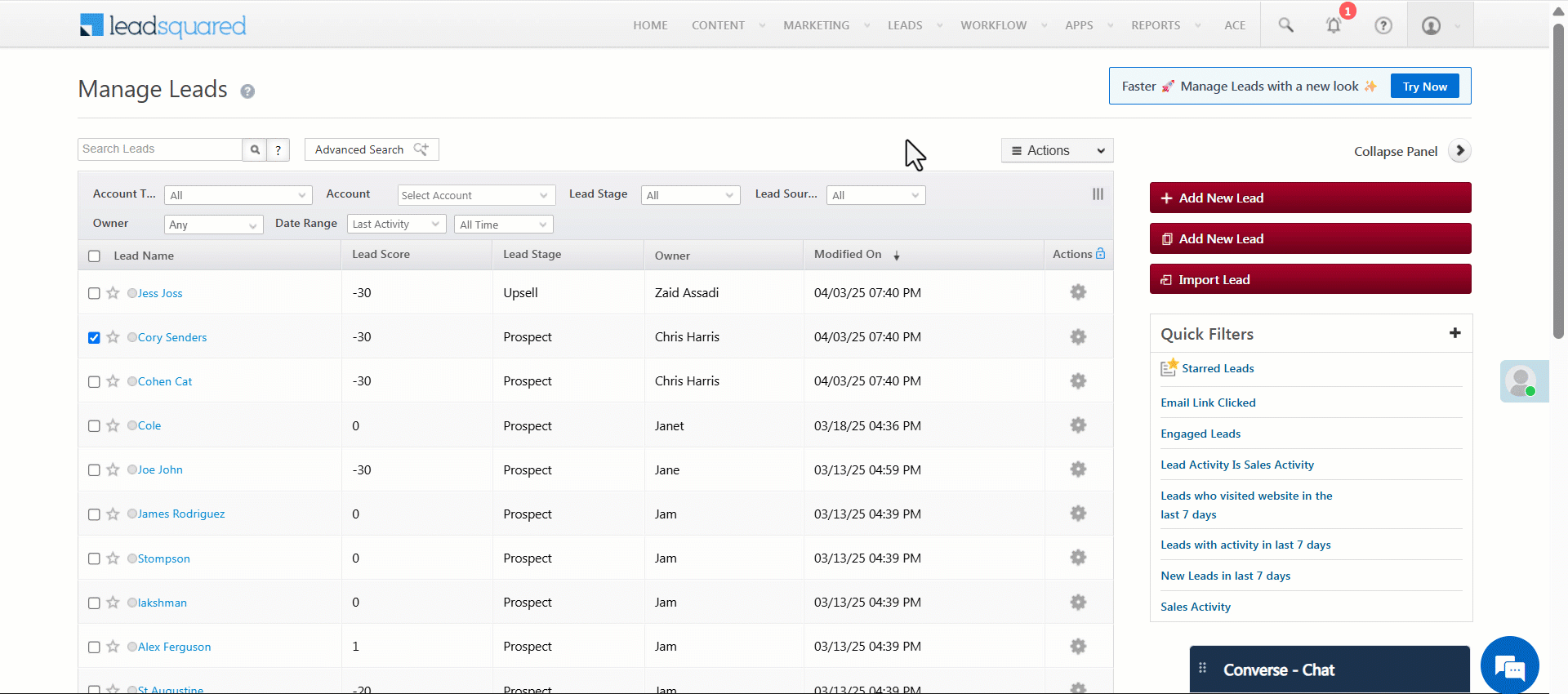Check the lakshman row checkbox
The height and width of the screenshot is (694, 1568).
94,603
